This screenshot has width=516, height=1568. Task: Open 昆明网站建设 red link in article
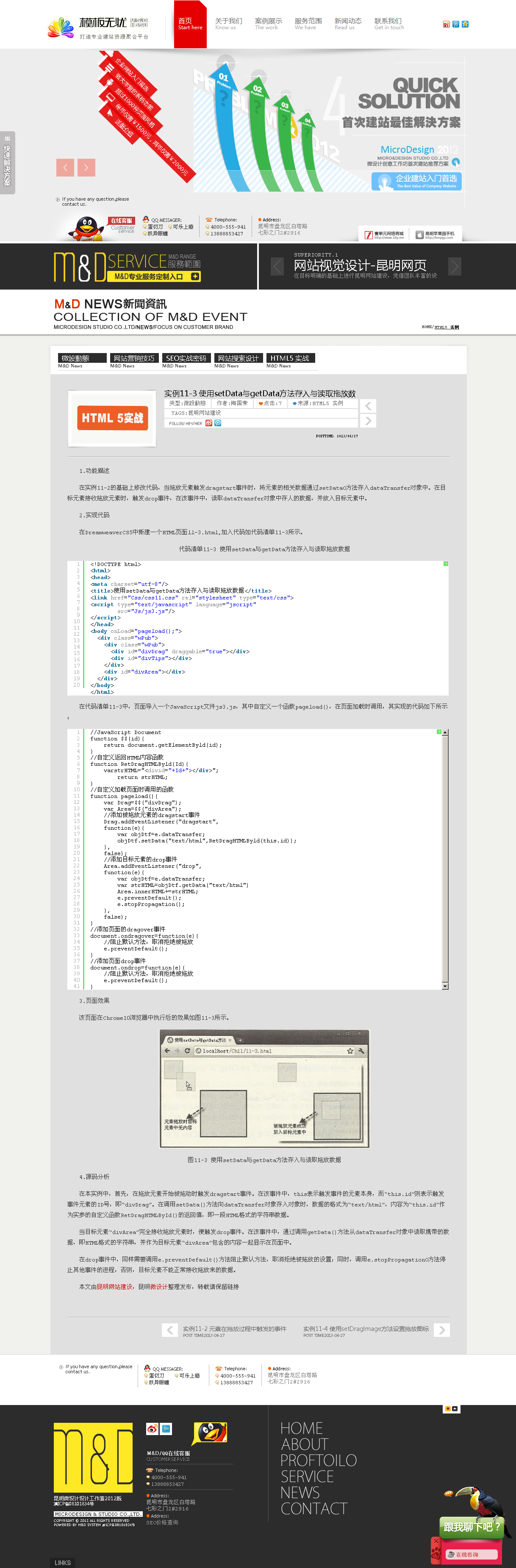click(114, 1287)
